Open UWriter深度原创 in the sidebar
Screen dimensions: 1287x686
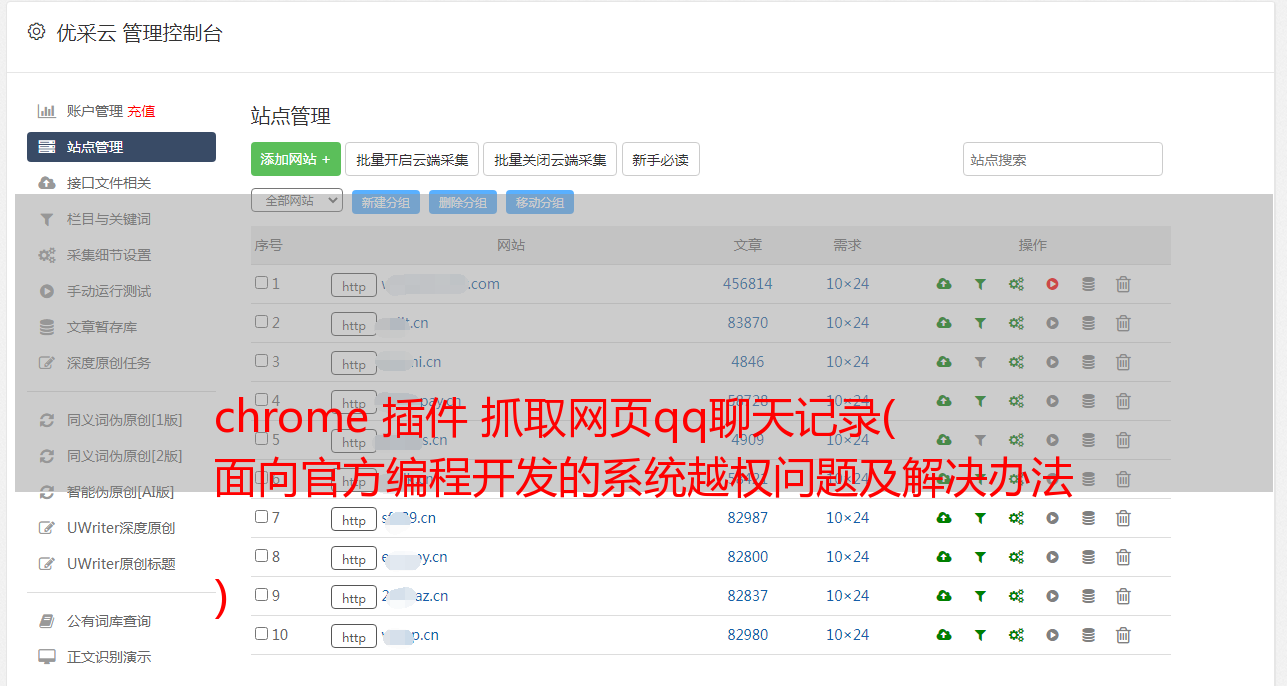pos(121,528)
